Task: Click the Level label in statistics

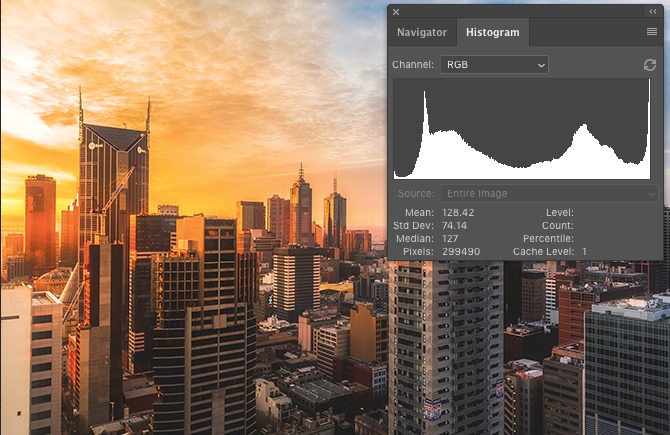Action: pyautogui.click(x=559, y=213)
